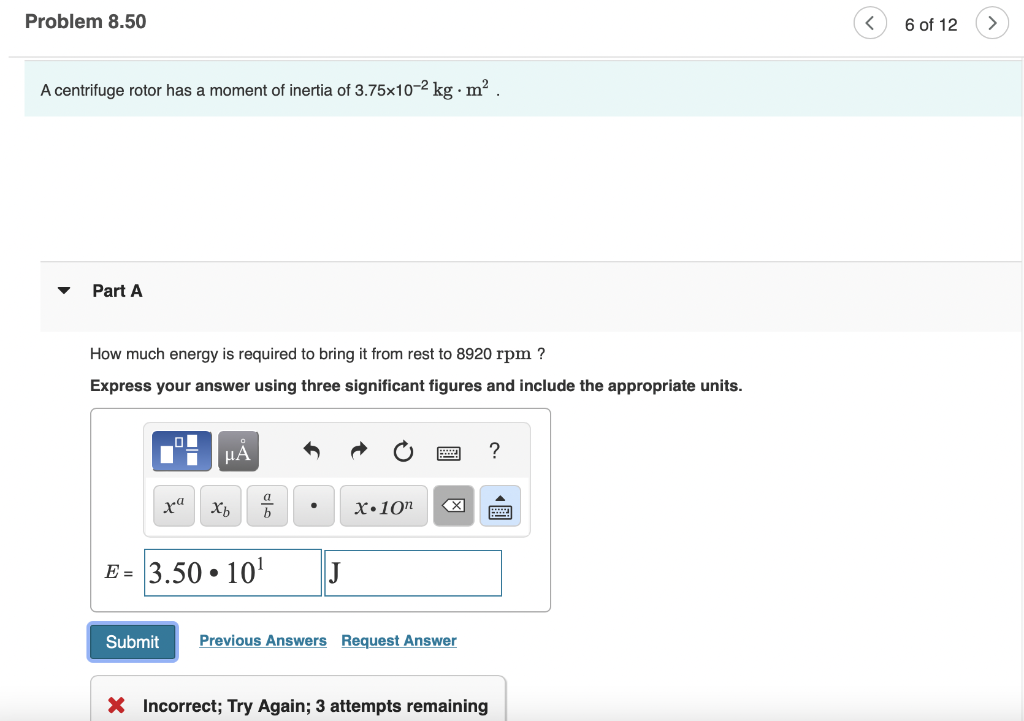
Task: Click the undo arrow in the answer toolbar
Action: pos(311,451)
